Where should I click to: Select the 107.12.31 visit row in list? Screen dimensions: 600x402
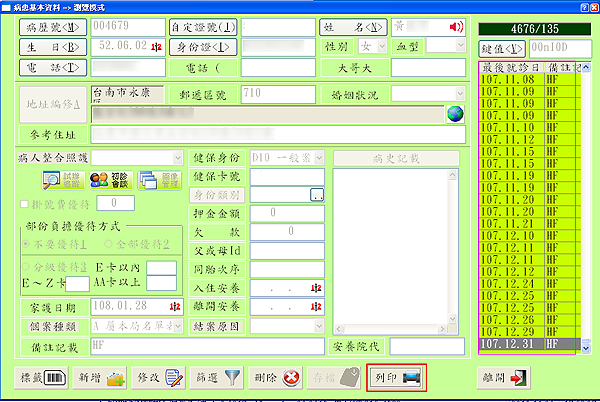coord(528,344)
